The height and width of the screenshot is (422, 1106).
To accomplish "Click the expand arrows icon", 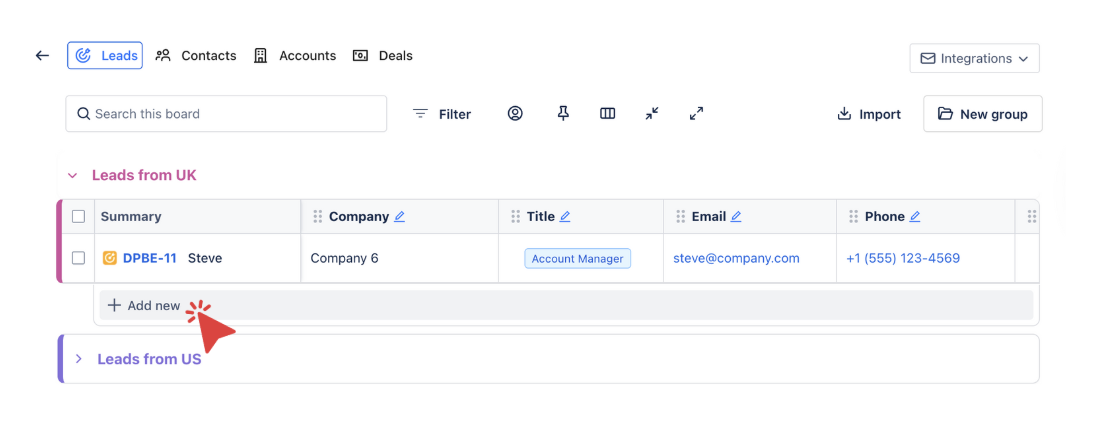I will 697,114.
